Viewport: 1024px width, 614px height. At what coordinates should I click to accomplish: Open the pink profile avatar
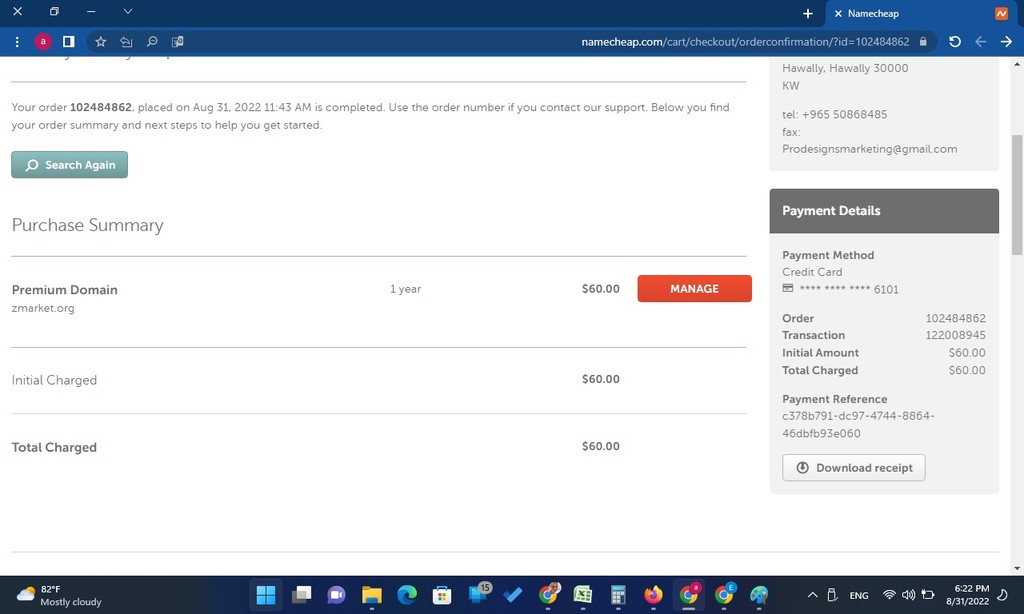click(43, 42)
